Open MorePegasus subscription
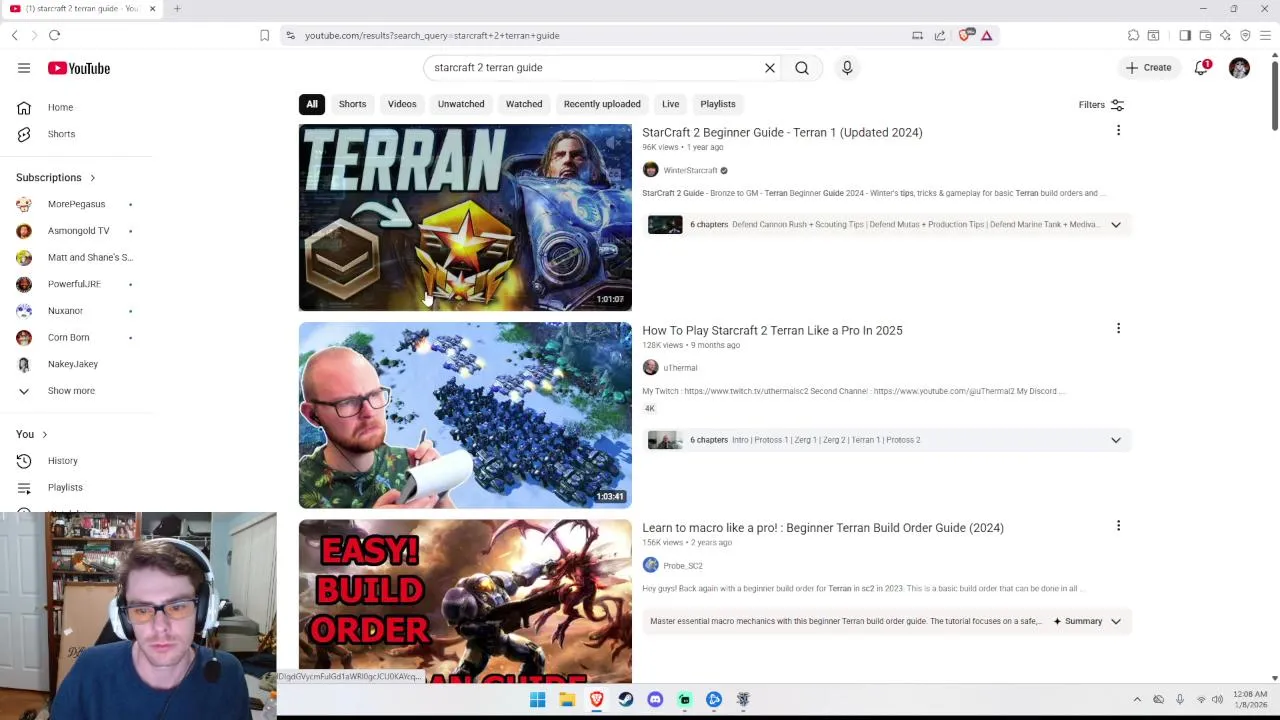This screenshot has height=720, width=1280. [x=75, y=204]
